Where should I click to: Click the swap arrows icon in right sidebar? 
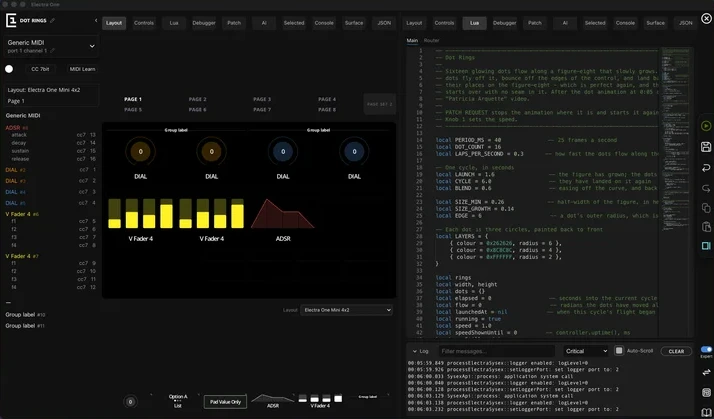coord(706,373)
